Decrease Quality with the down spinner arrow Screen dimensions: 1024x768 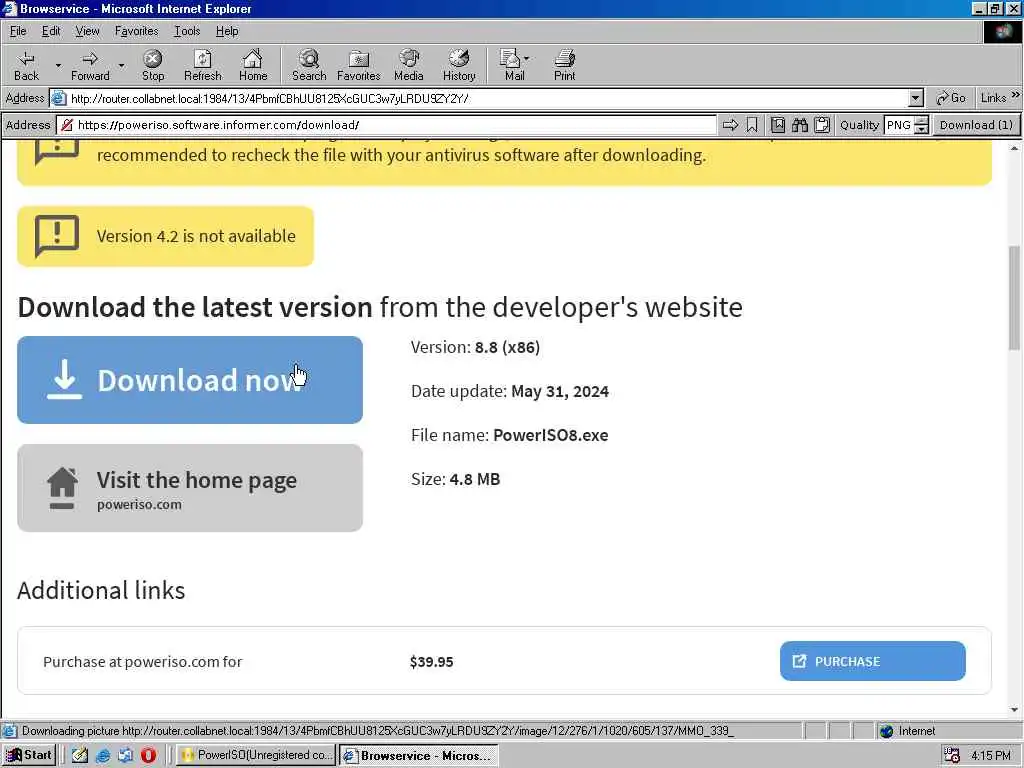[921, 129]
